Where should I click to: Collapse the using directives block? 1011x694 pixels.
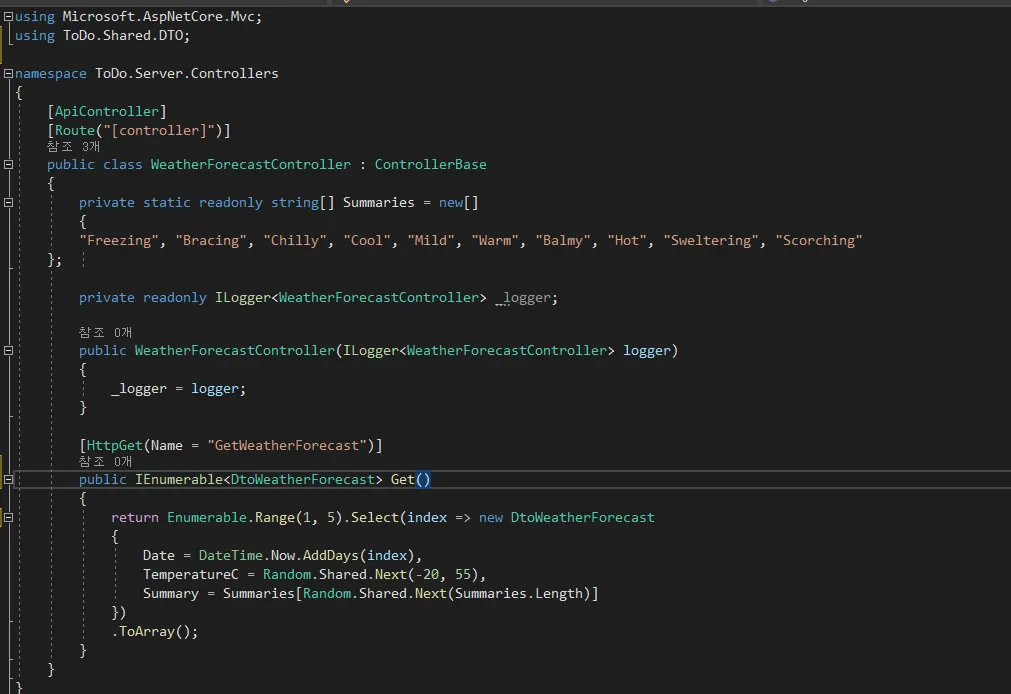coord(8,17)
